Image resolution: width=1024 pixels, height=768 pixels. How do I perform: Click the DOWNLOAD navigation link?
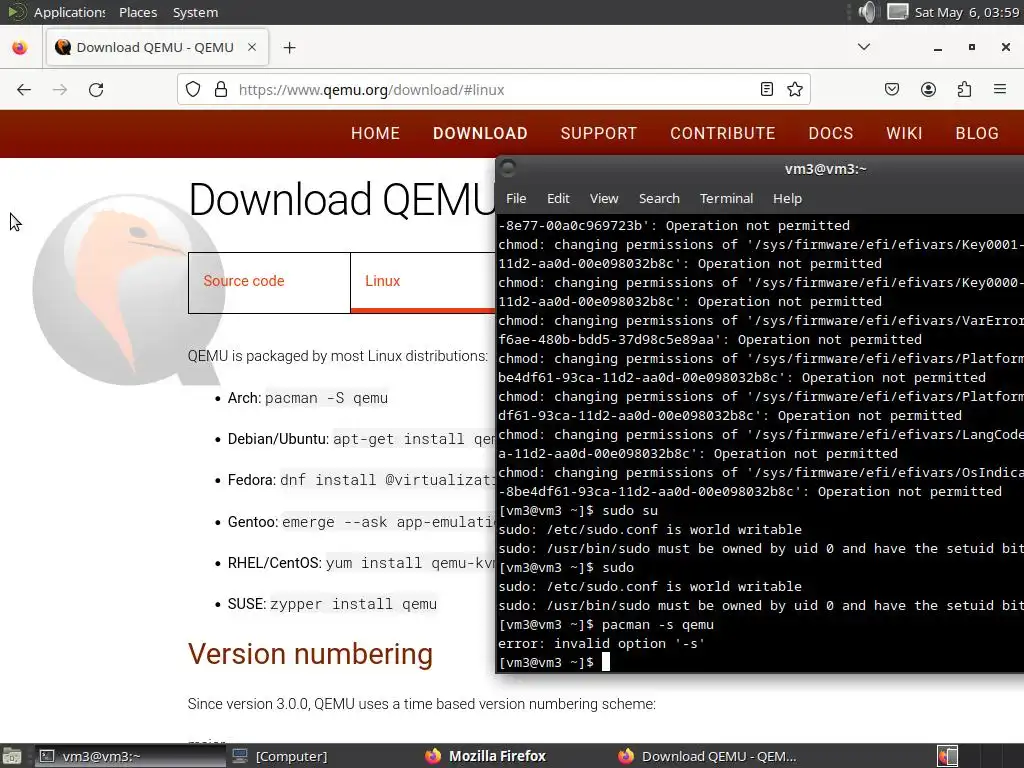[x=480, y=133]
